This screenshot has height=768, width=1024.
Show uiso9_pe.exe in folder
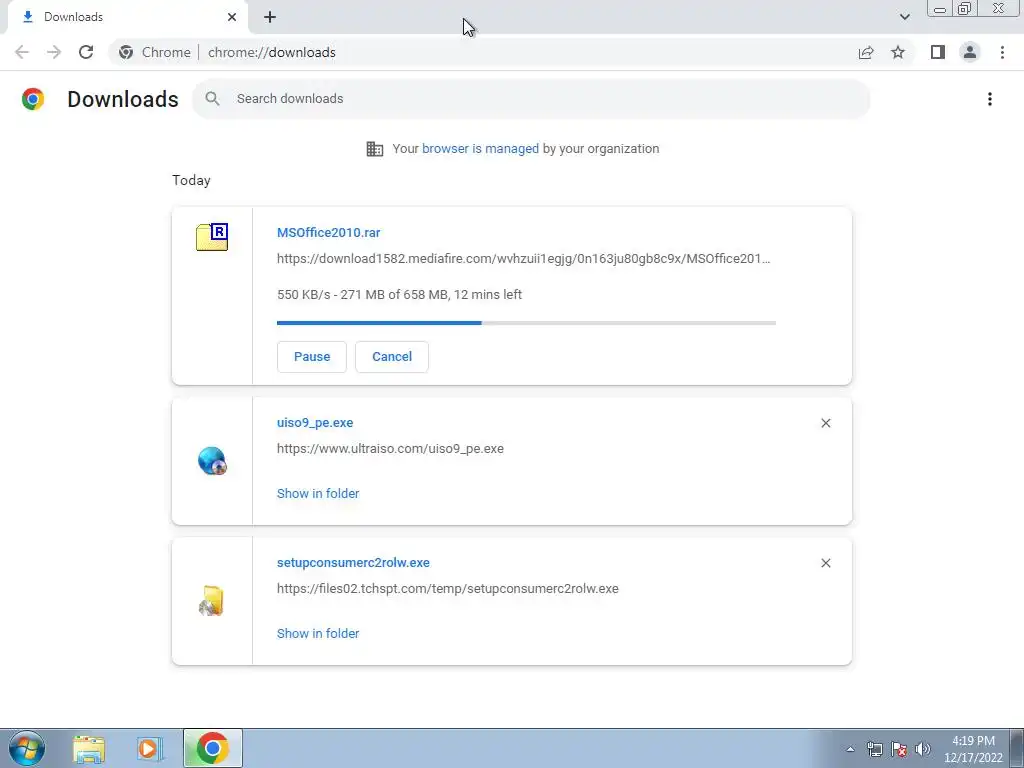point(318,494)
